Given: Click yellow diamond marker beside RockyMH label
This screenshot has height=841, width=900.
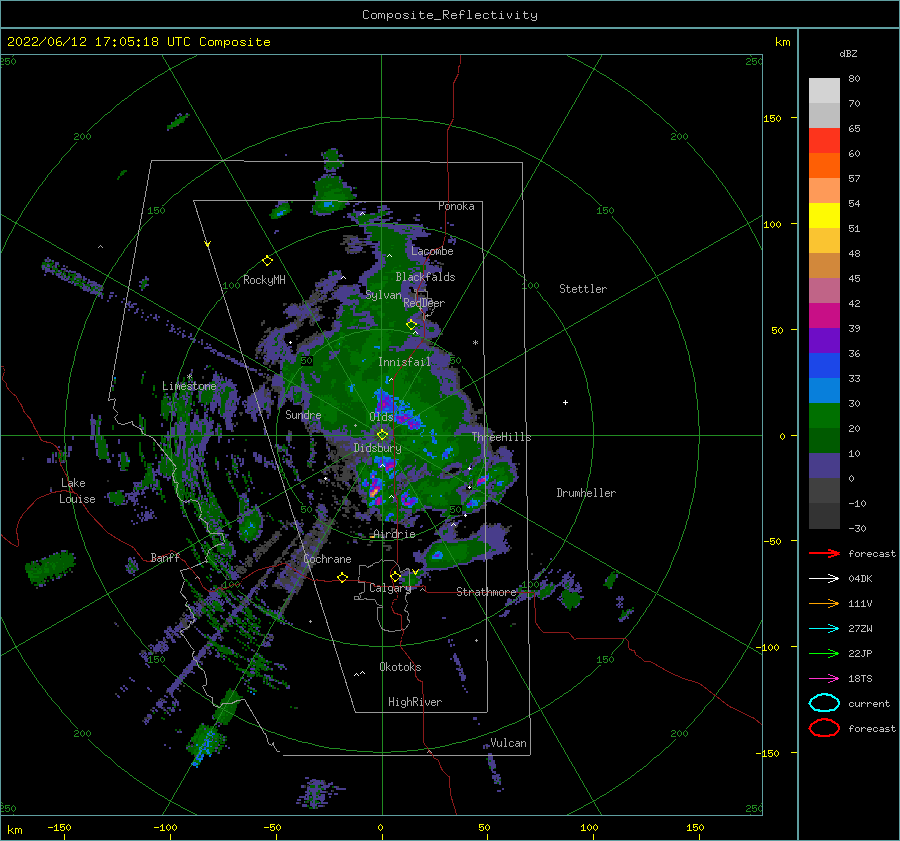Looking at the screenshot, I should (267, 261).
